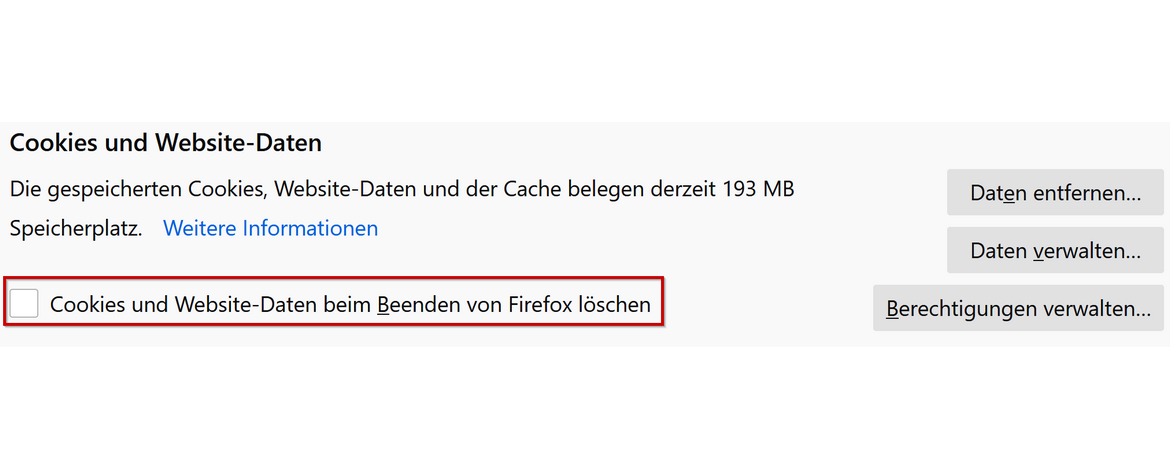Image resolution: width=1170 pixels, height=470 pixels.
Task: Click the word 'Beenden' in the checkbox label
Action: (x=413, y=305)
